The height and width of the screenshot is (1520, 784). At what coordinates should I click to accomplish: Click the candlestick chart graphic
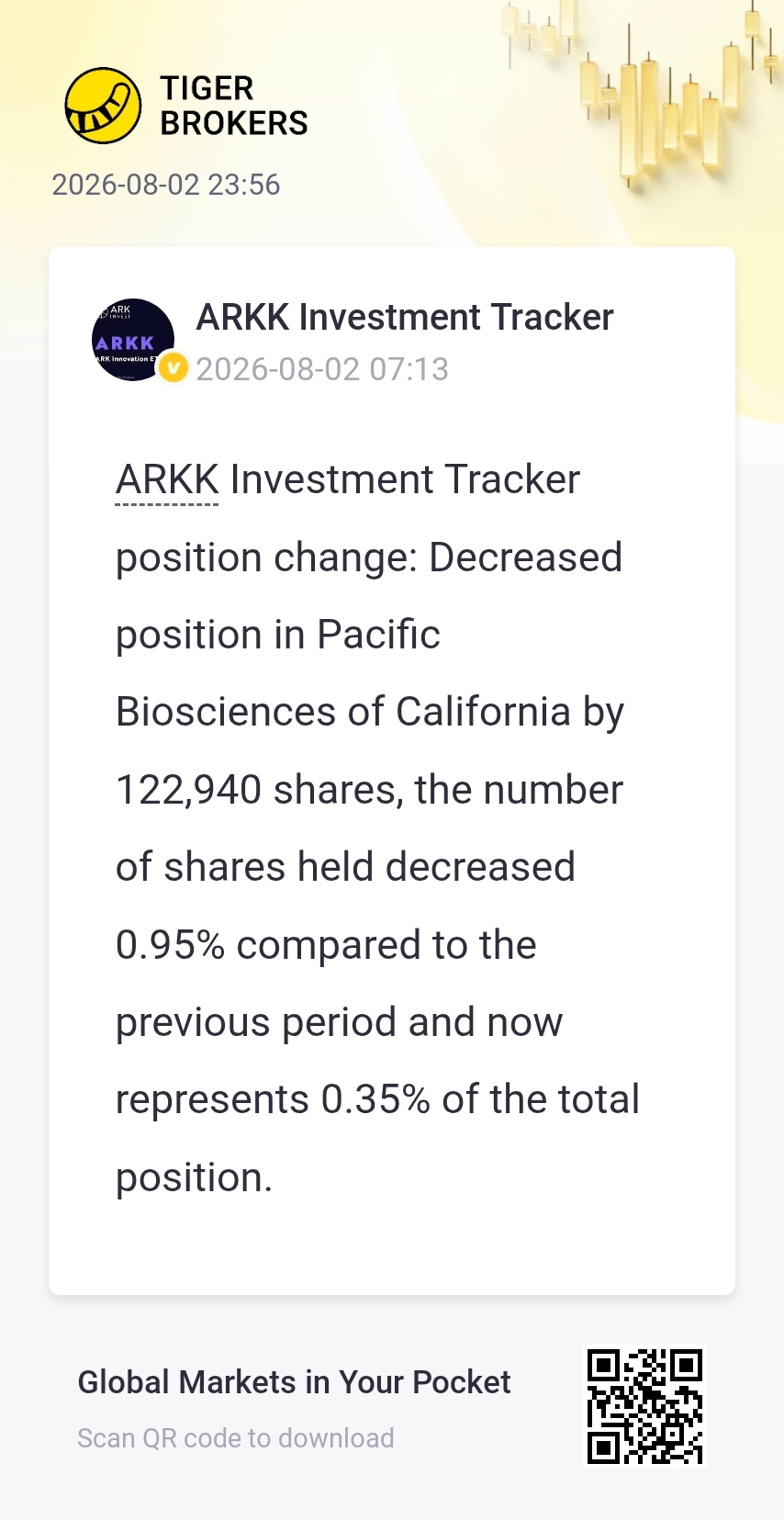click(643, 92)
